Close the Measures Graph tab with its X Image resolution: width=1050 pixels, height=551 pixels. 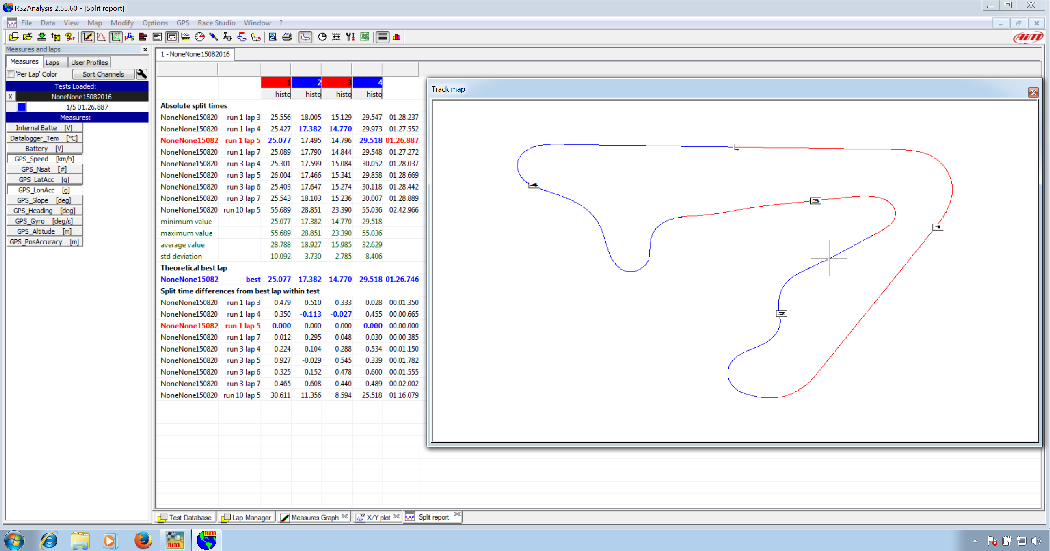(x=345, y=516)
